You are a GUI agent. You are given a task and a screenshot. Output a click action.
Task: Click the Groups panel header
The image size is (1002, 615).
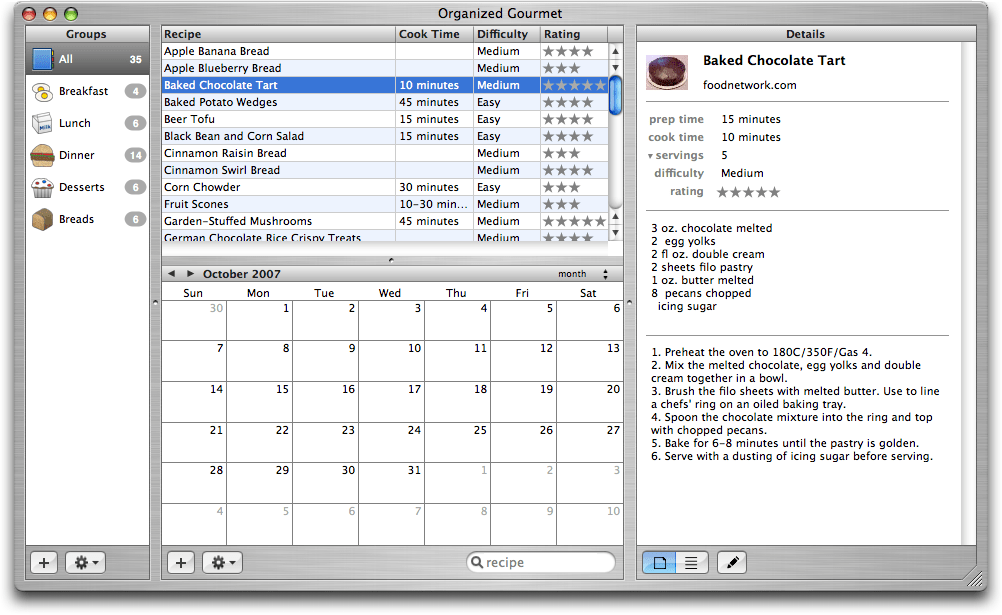[x=87, y=35]
